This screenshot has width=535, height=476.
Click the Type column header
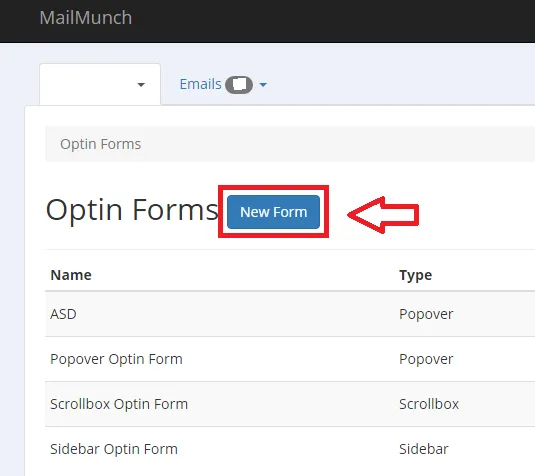click(416, 275)
